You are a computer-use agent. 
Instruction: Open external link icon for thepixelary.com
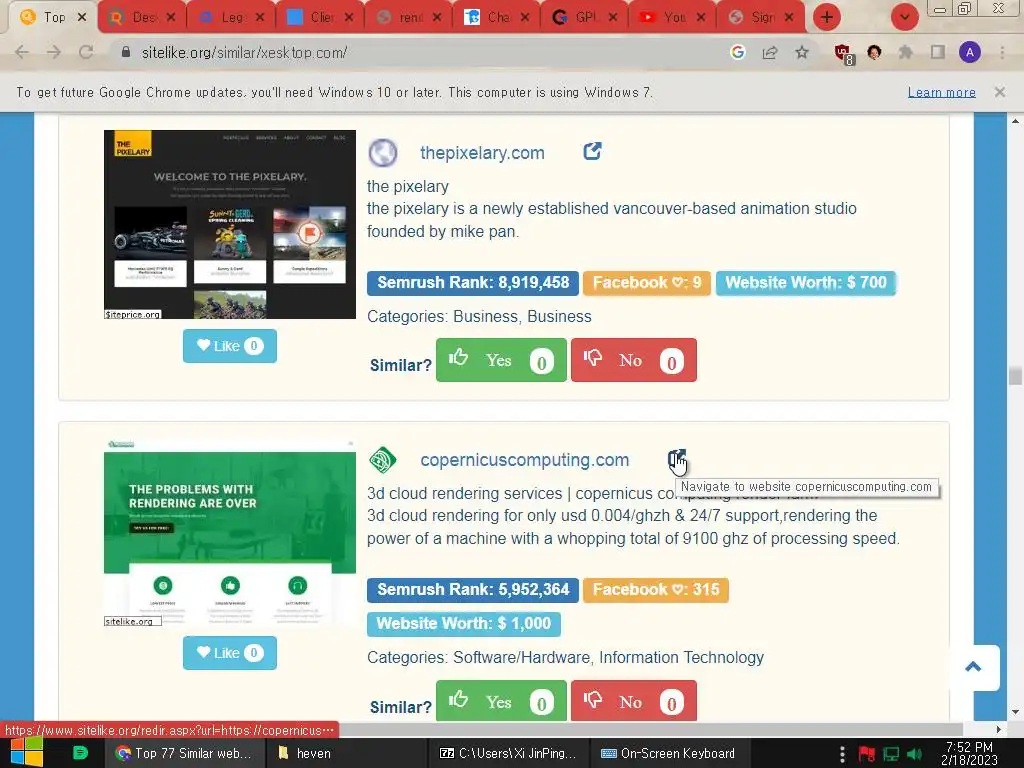592,152
